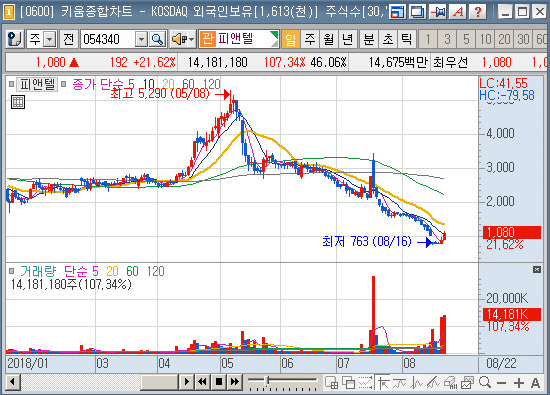550x395 pixels.
Task: Click the rewind double-arrow button
Action: point(202,381)
